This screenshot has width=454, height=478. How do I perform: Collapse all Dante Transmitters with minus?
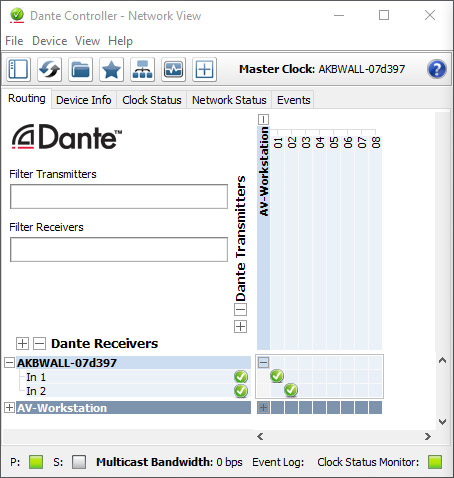click(240, 310)
